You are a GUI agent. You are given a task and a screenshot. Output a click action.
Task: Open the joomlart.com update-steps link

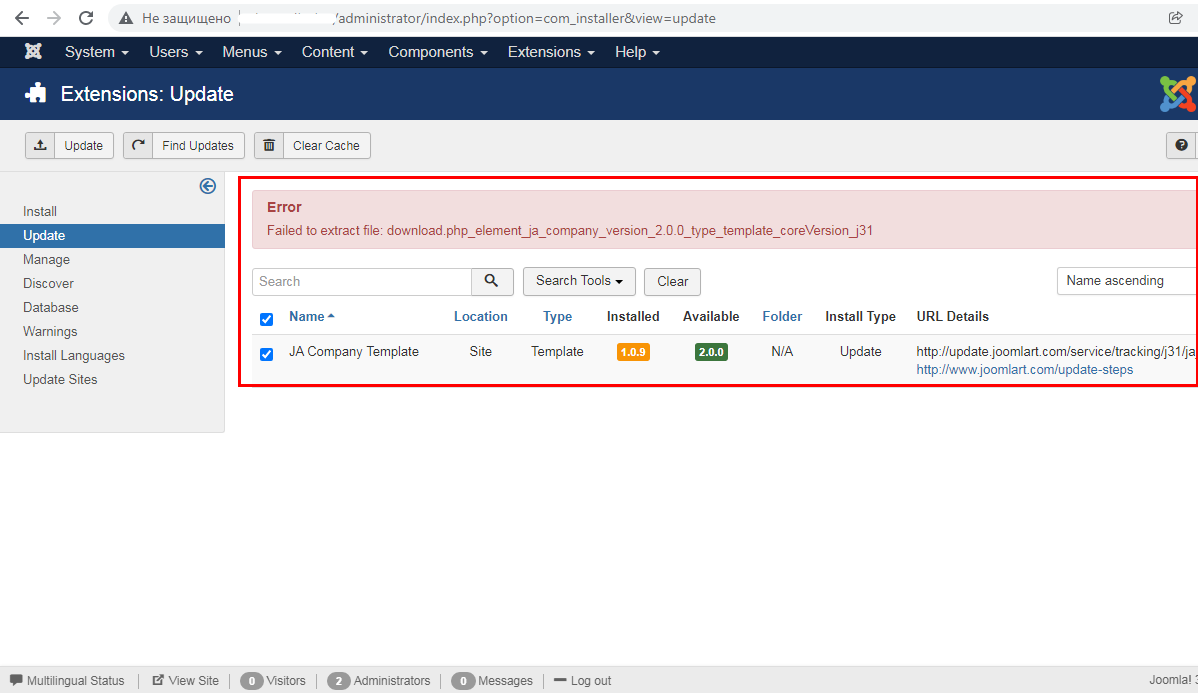tap(1025, 370)
